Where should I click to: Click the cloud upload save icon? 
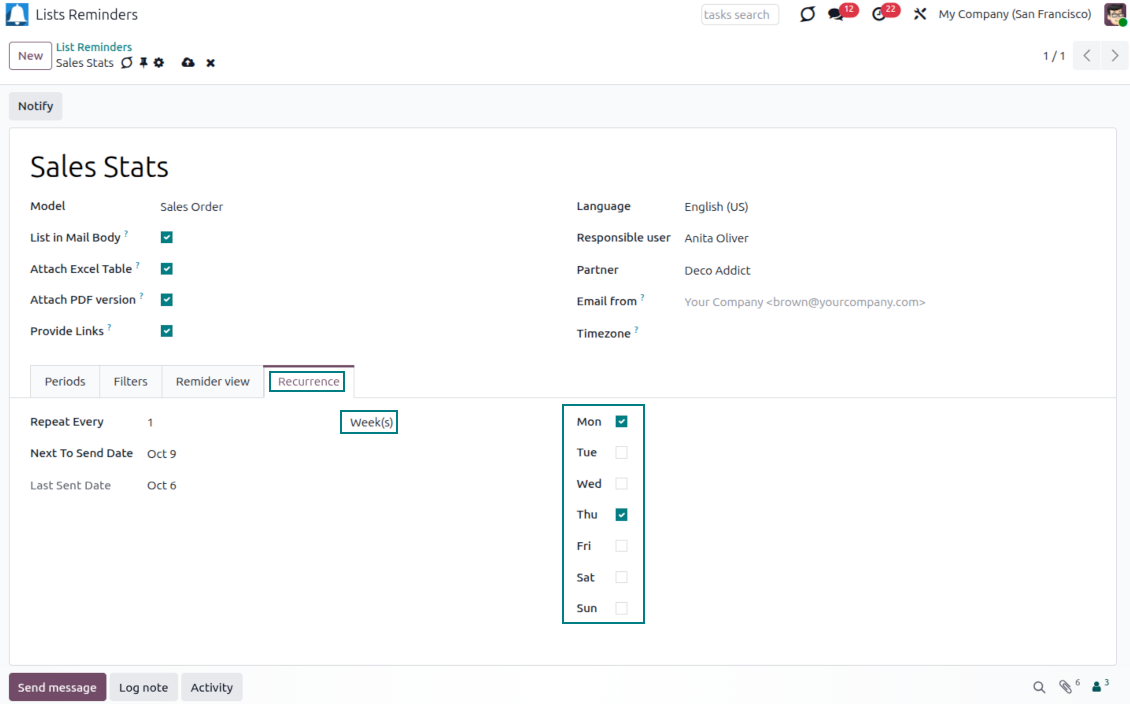point(188,63)
